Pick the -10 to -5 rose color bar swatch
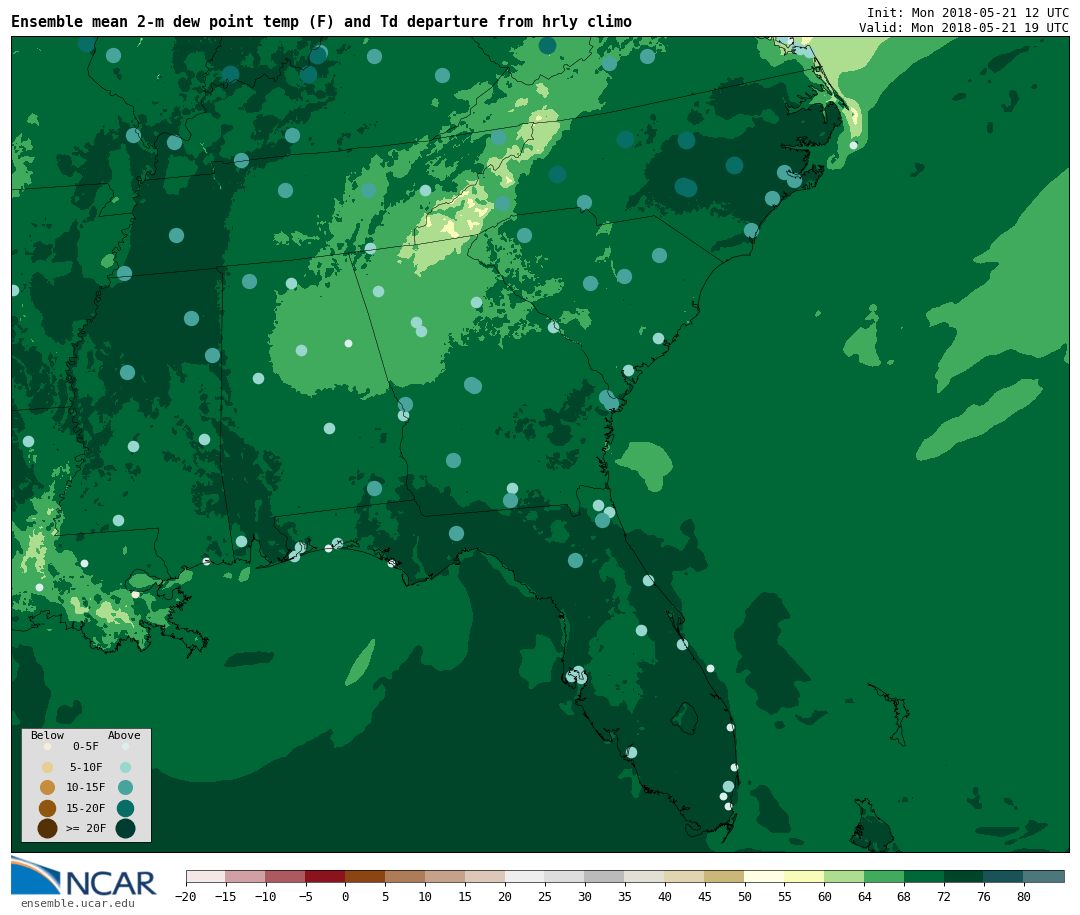This screenshot has width=1080, height=915. point(285,876)
